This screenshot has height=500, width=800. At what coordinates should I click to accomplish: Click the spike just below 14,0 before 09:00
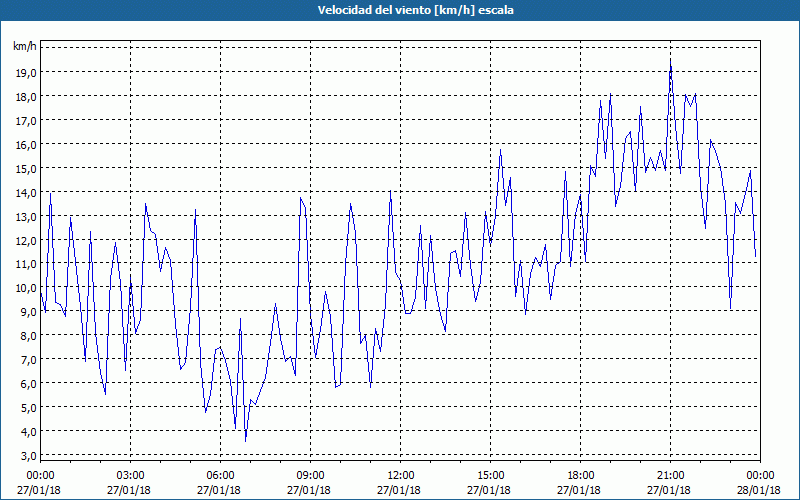[x=301, y=198]
